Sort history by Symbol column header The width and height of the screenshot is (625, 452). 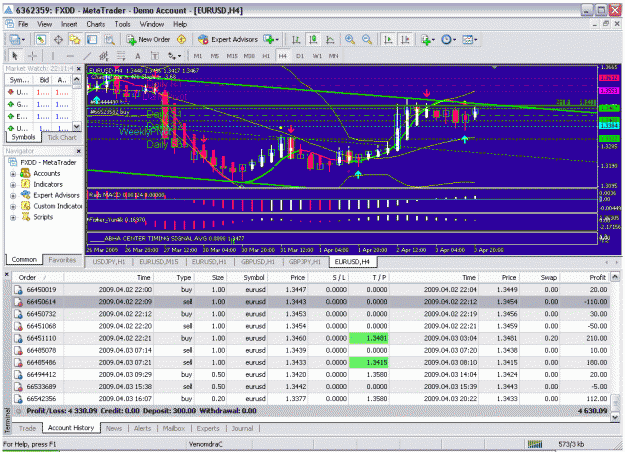(x=250, y=277)
